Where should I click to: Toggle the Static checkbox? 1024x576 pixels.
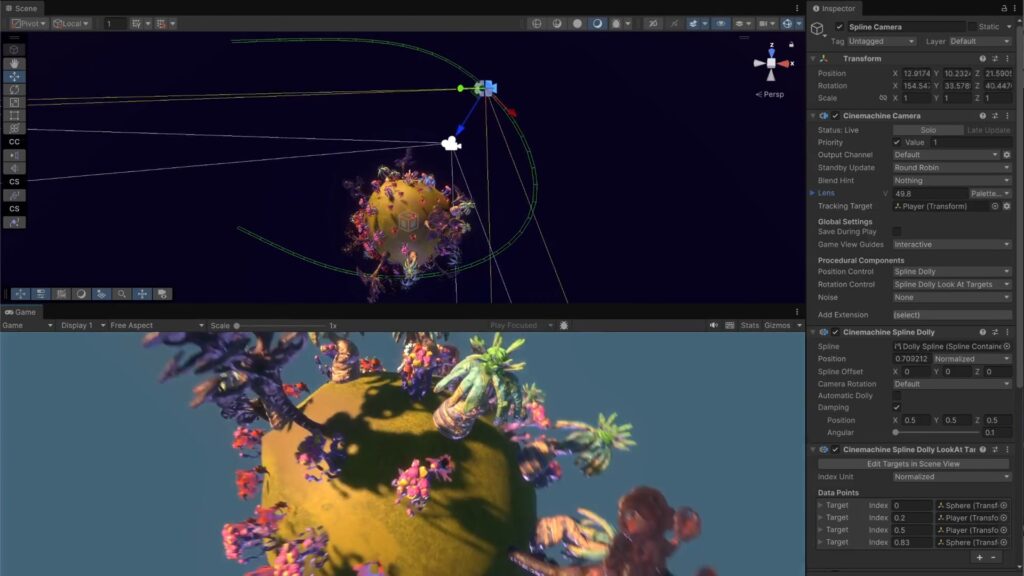972,27
